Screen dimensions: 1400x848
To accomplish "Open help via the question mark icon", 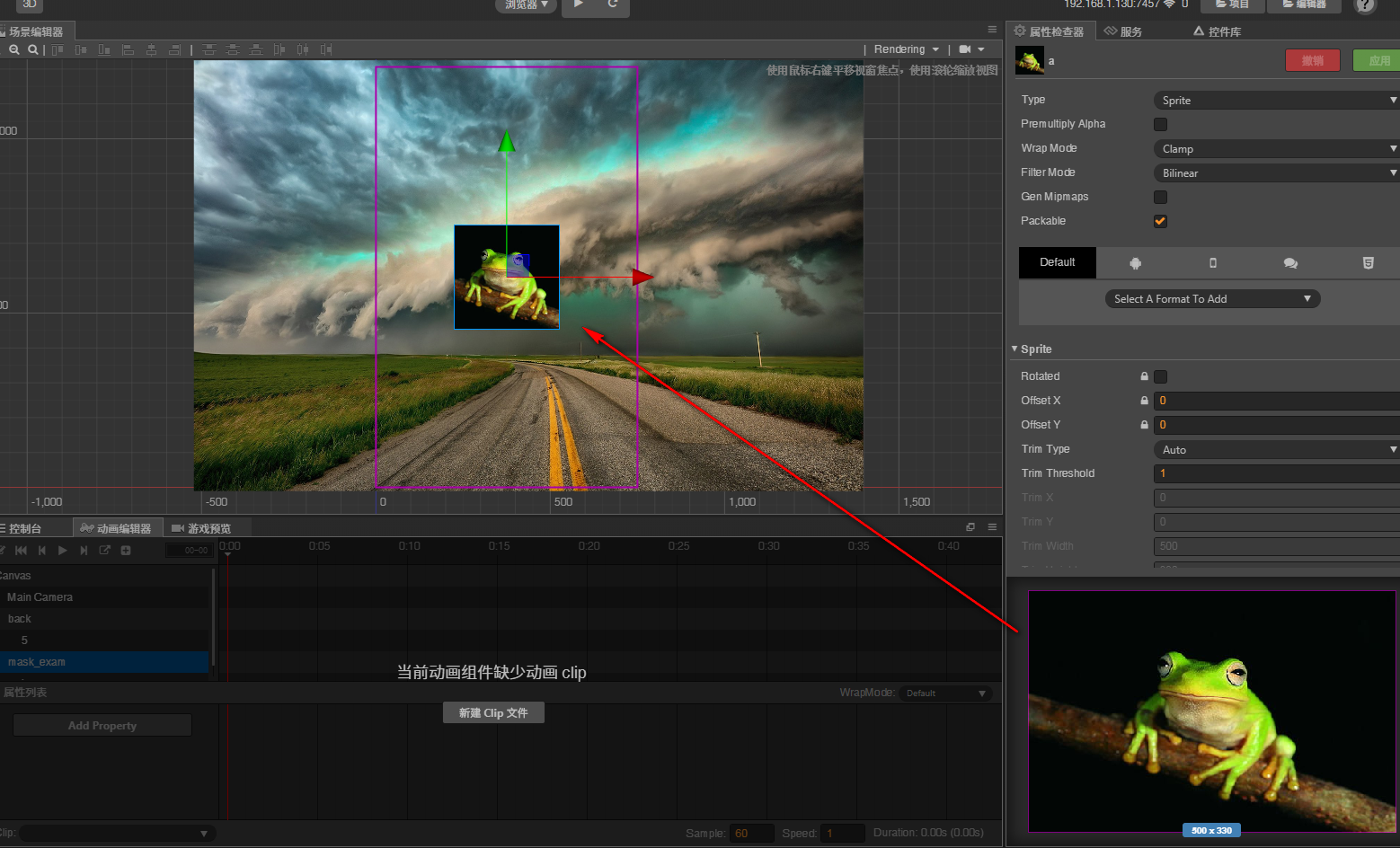I will pyautogui.click(x=1365, y=6).
